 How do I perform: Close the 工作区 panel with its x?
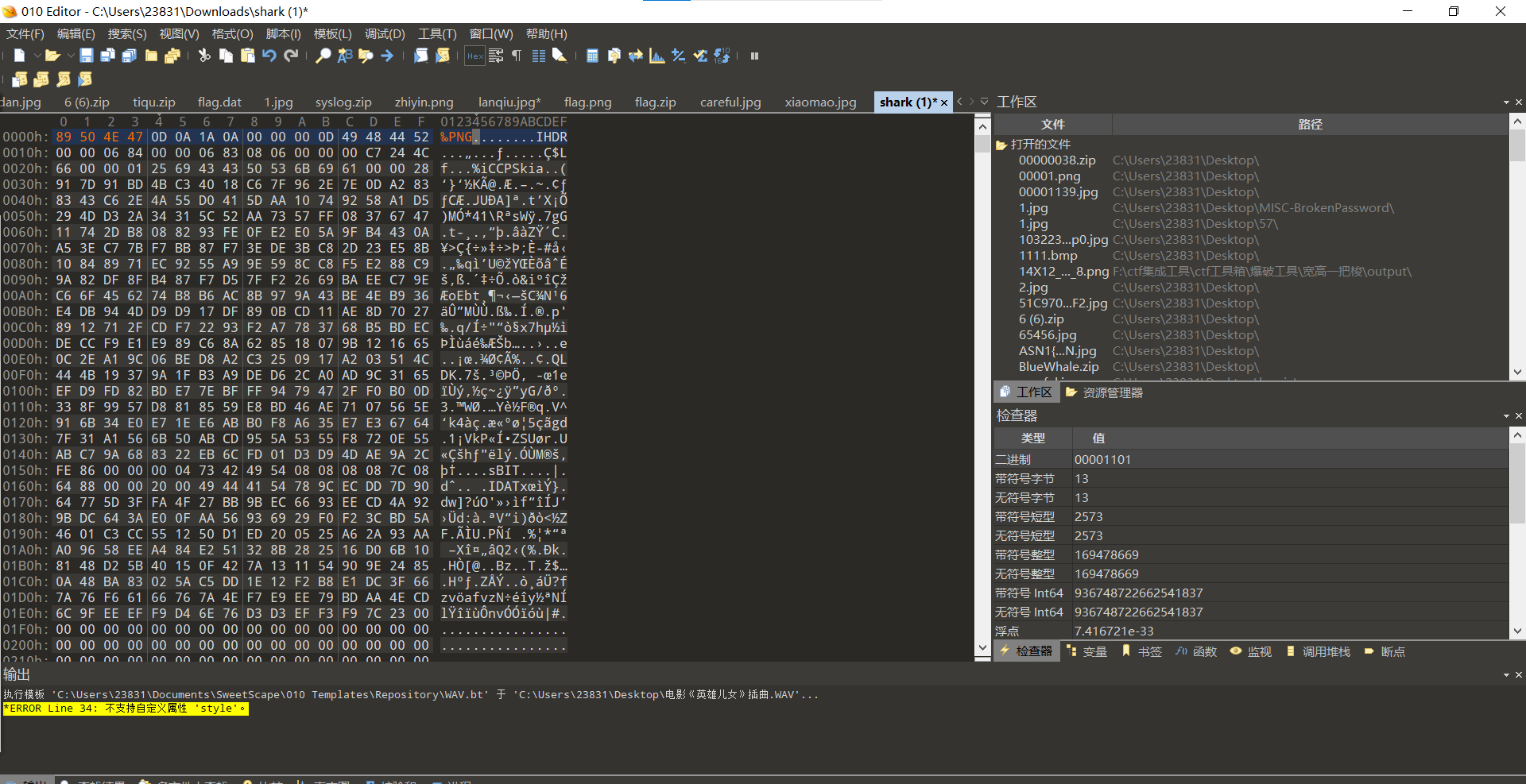coord(1519,102)
